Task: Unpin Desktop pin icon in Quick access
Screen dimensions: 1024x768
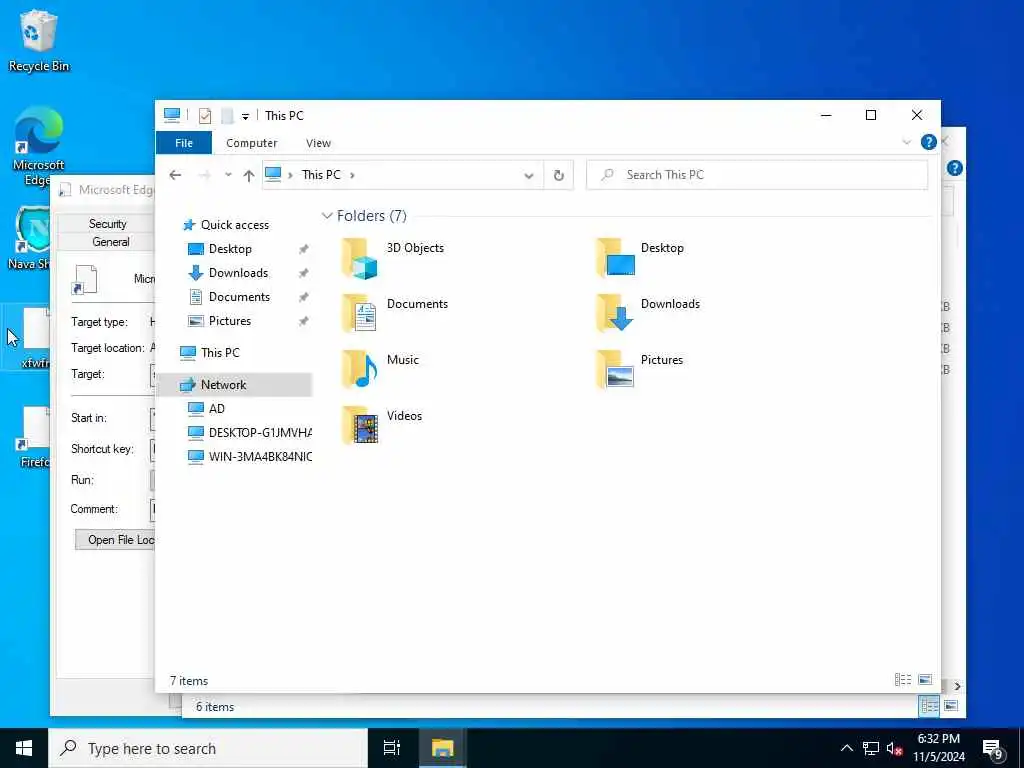Action: point(303,249)
